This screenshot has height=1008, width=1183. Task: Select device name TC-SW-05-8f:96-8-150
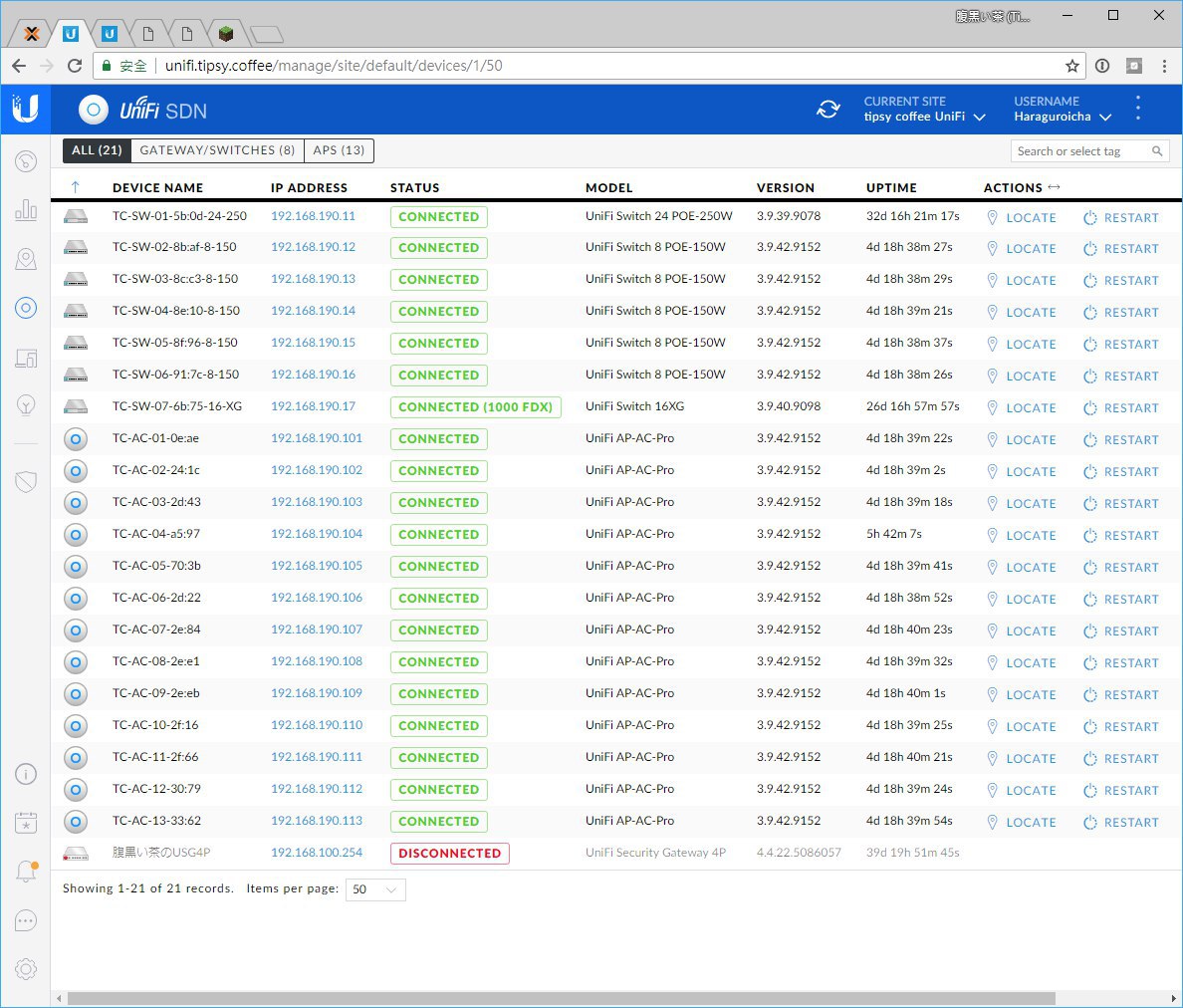[x=175, y=343]
